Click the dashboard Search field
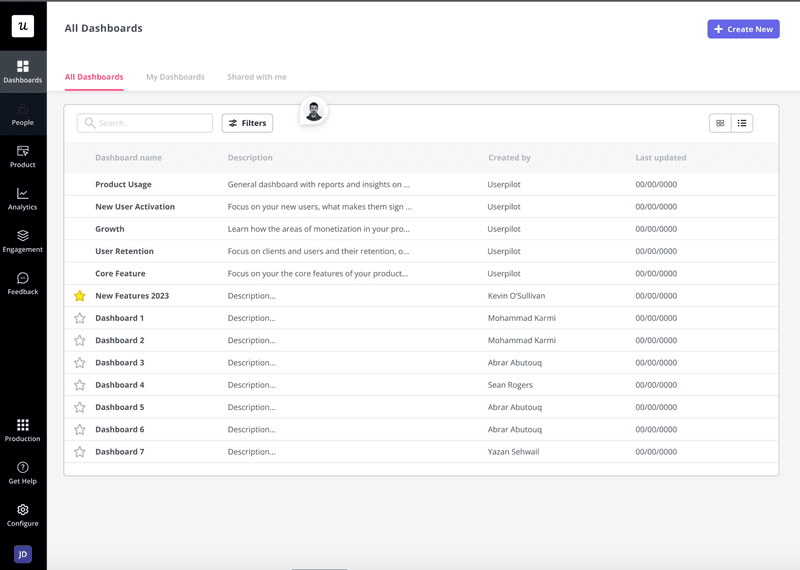 (145, 123)
